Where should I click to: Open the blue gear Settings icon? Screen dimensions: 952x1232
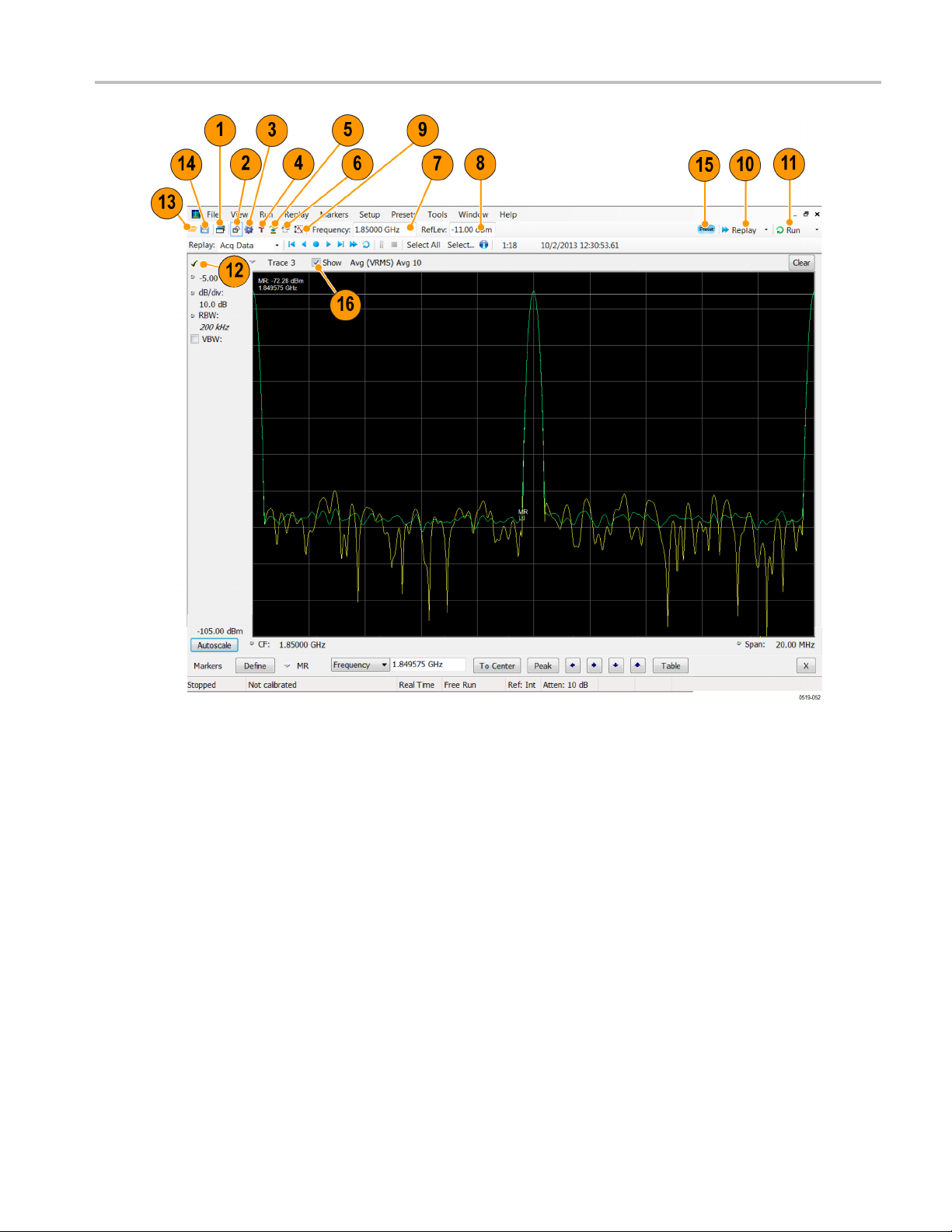pos(249,229)
